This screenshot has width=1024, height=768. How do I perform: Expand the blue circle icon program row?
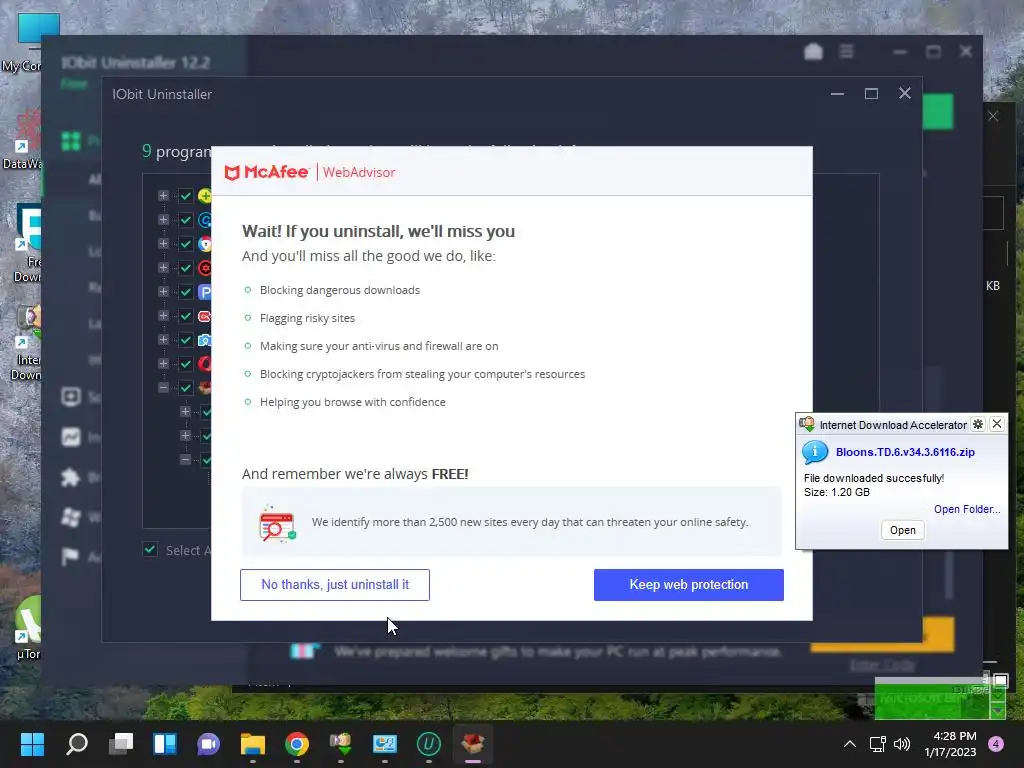(x=163, y=220)
